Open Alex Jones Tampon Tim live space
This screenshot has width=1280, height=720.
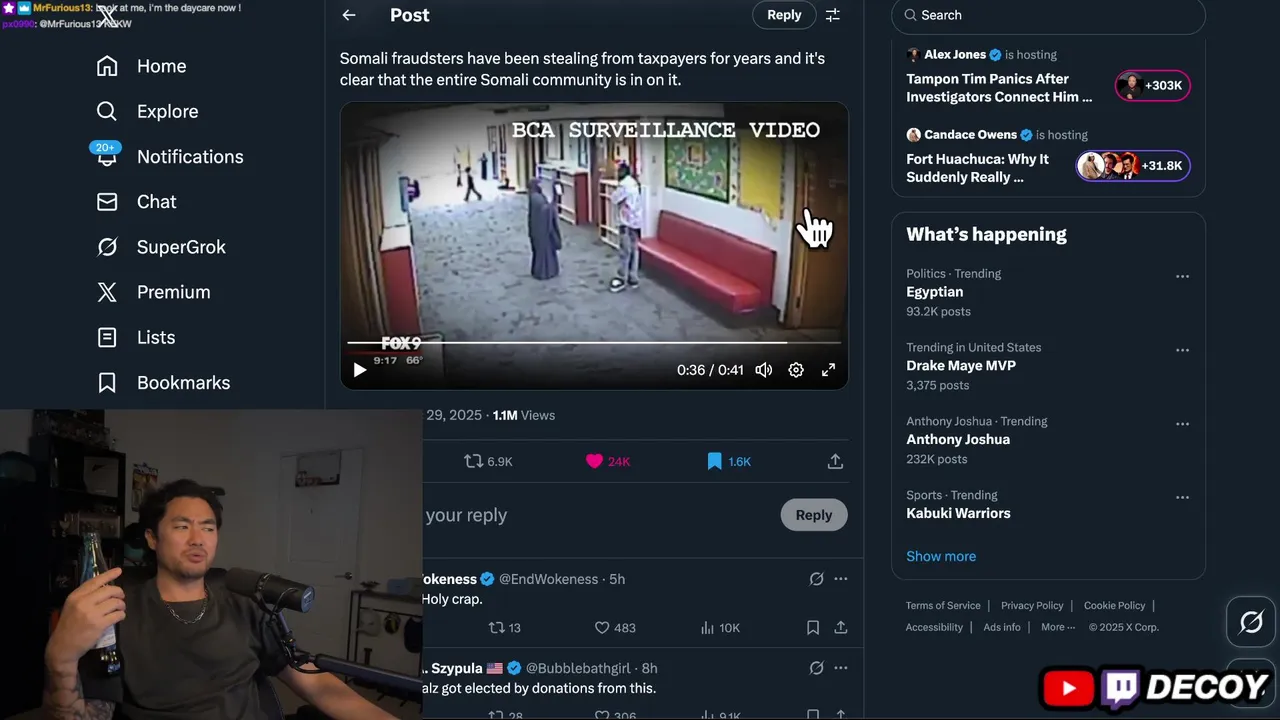tap(999, 88)
